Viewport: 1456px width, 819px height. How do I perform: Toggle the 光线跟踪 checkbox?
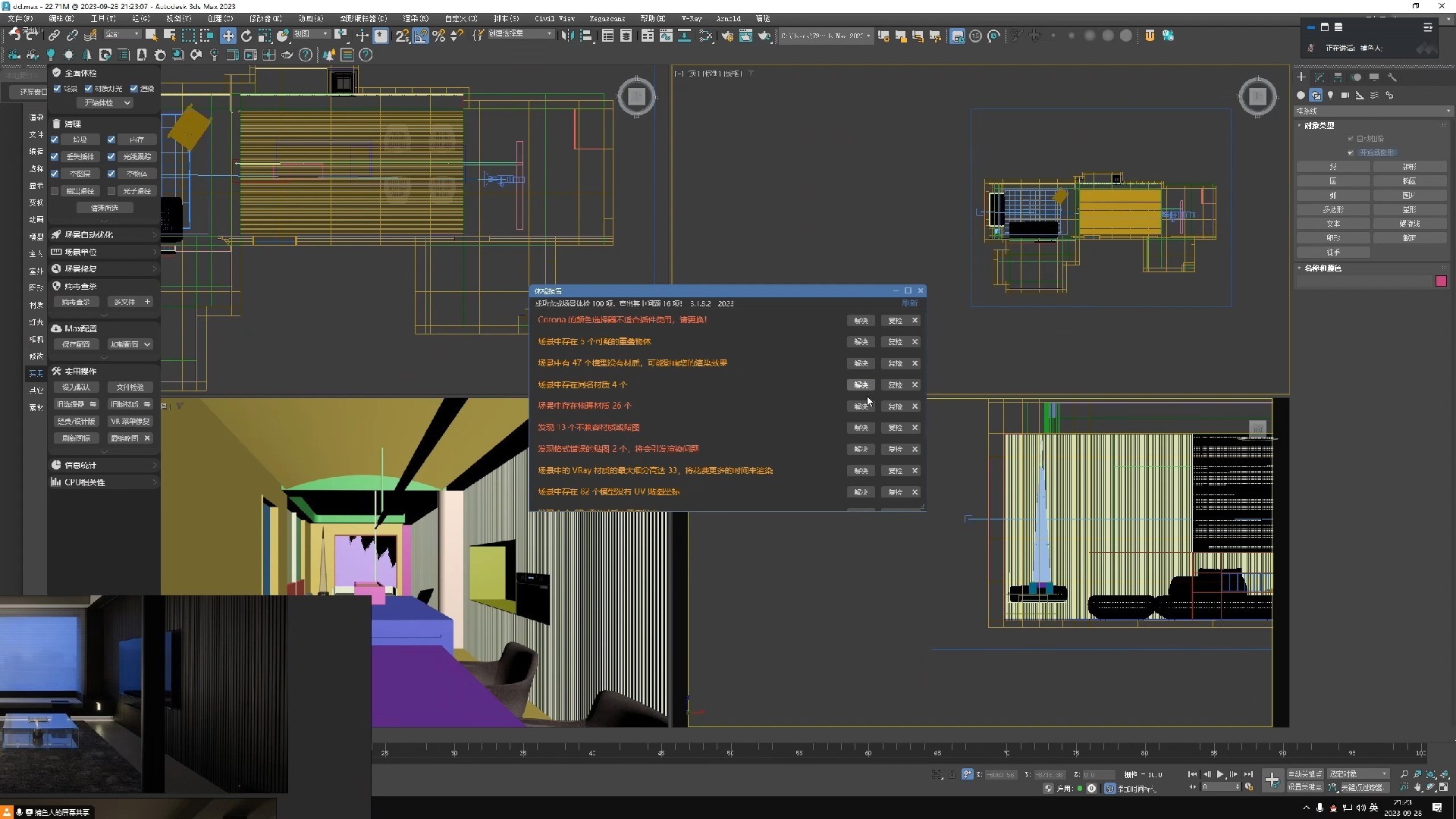point(111,157)
